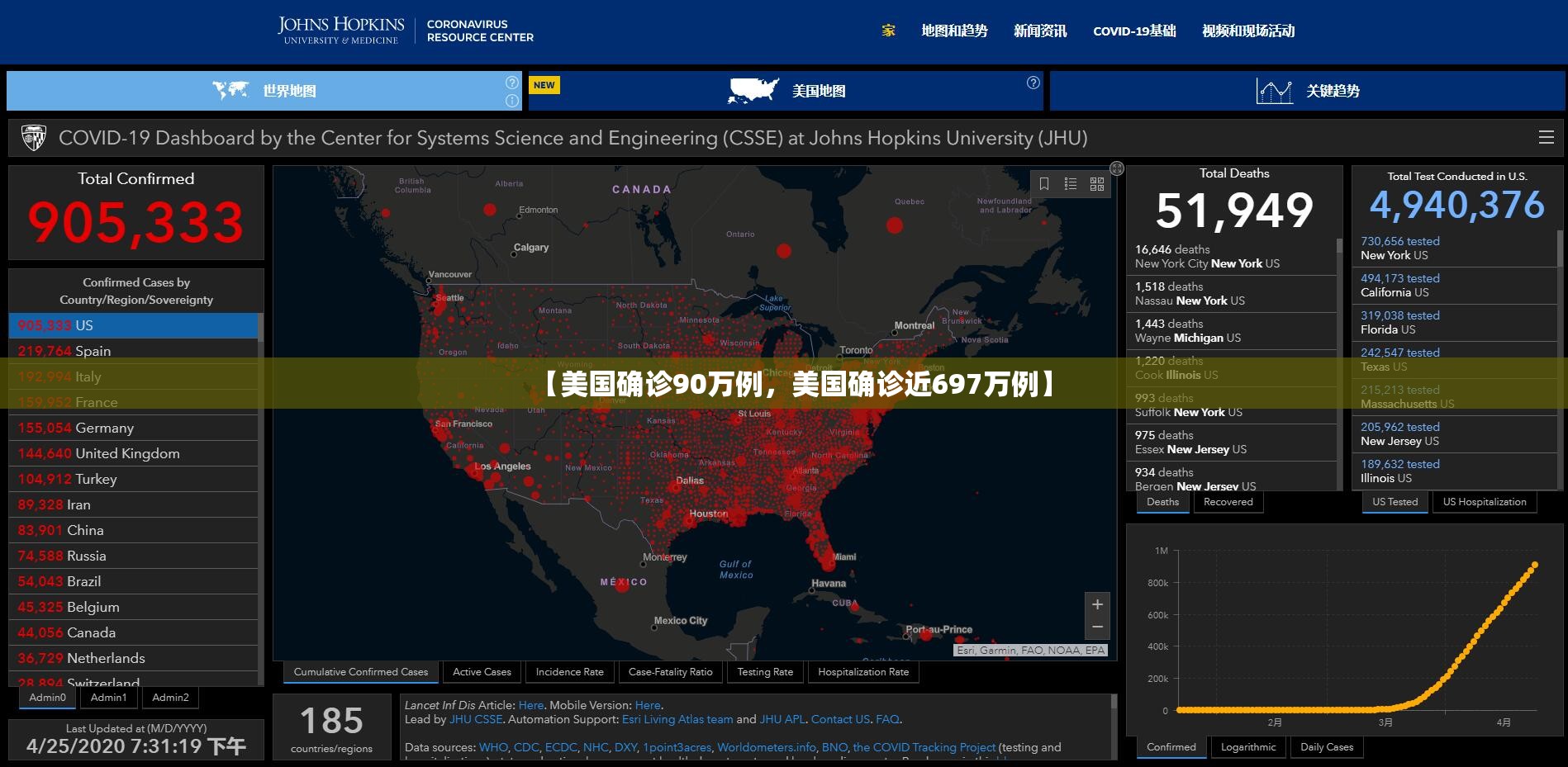
Task: Show the Recovered list tab
Action: [1228, 502]
